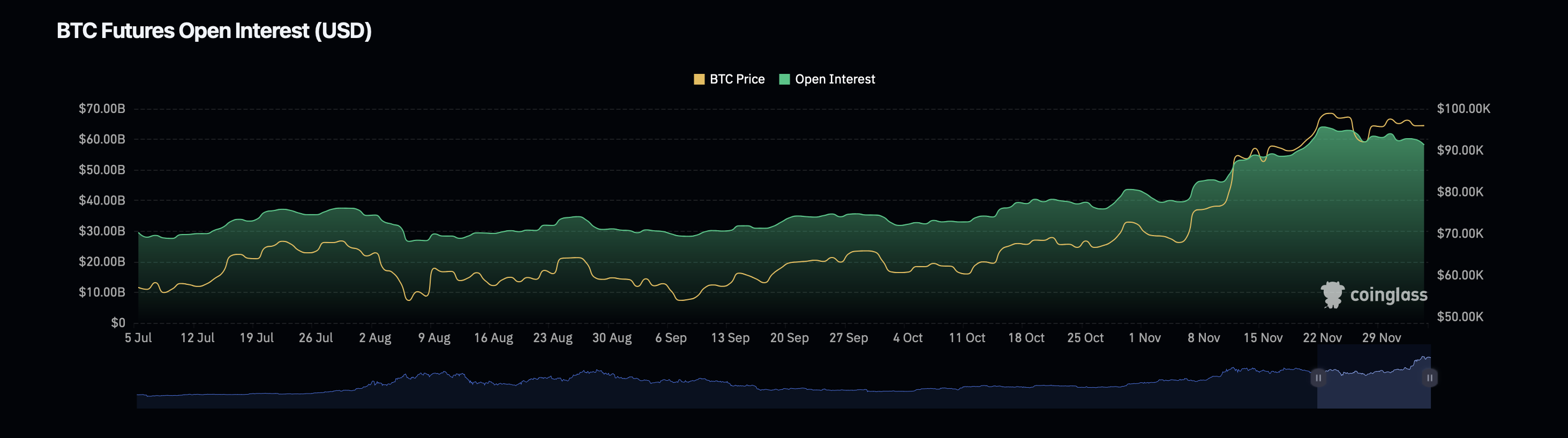Click the 4 Oct date label
Screen dimensions: 1568x438
(907, 338)
